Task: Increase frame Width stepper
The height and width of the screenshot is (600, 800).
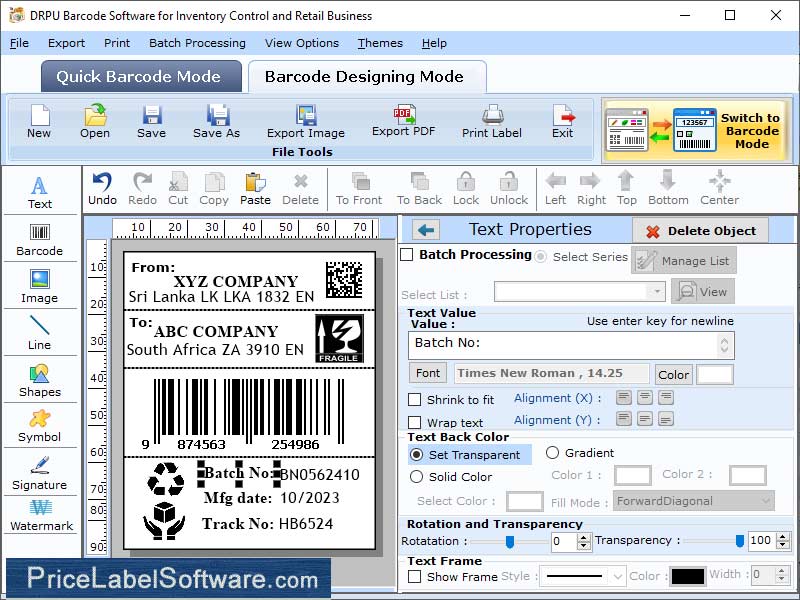Action: tap(782, 571)
